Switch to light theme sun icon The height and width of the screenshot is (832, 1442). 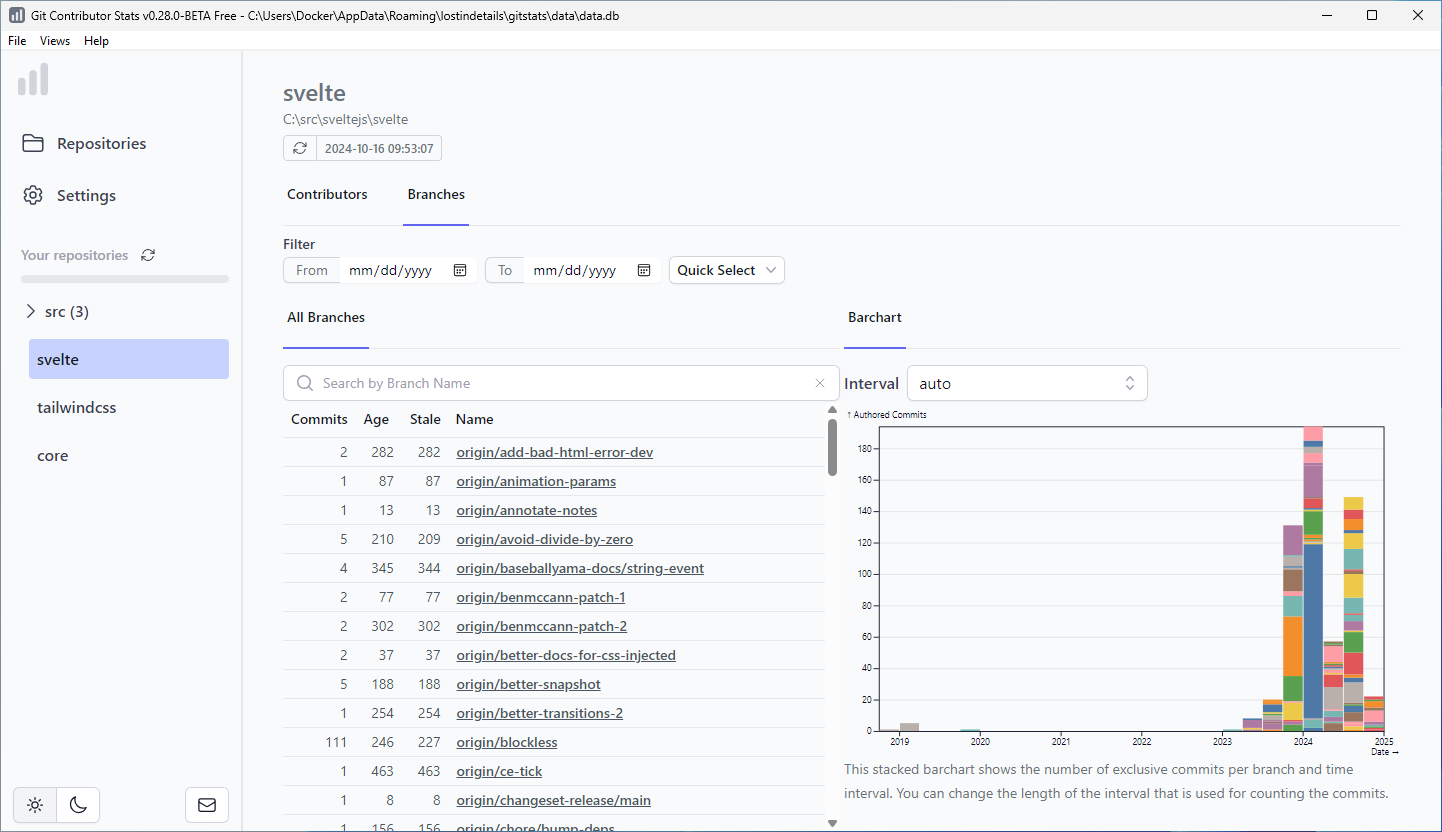point(35,804)
